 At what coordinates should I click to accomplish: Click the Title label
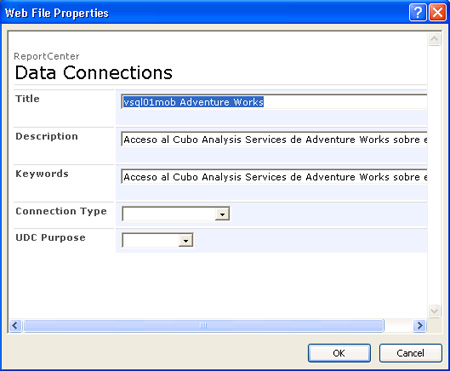(x=27, y=99)
